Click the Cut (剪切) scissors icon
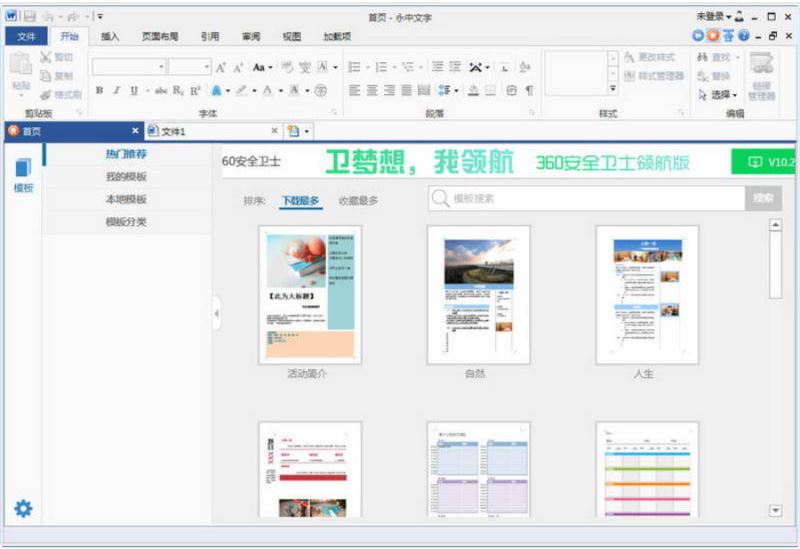The width and height of the screenshot is (800, 549). click(x=45, y=57)
